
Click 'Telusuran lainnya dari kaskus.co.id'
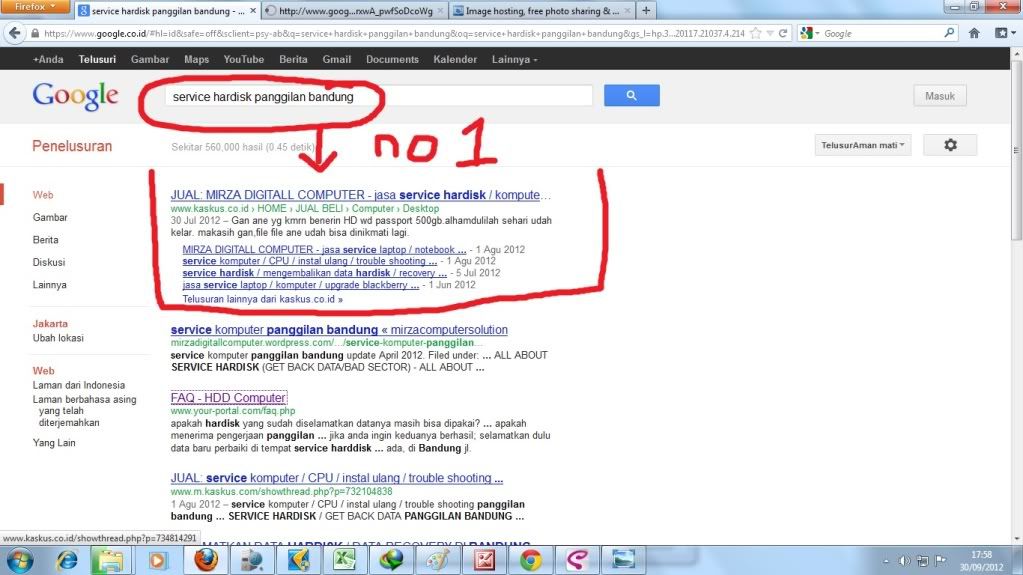click(262, 299)
